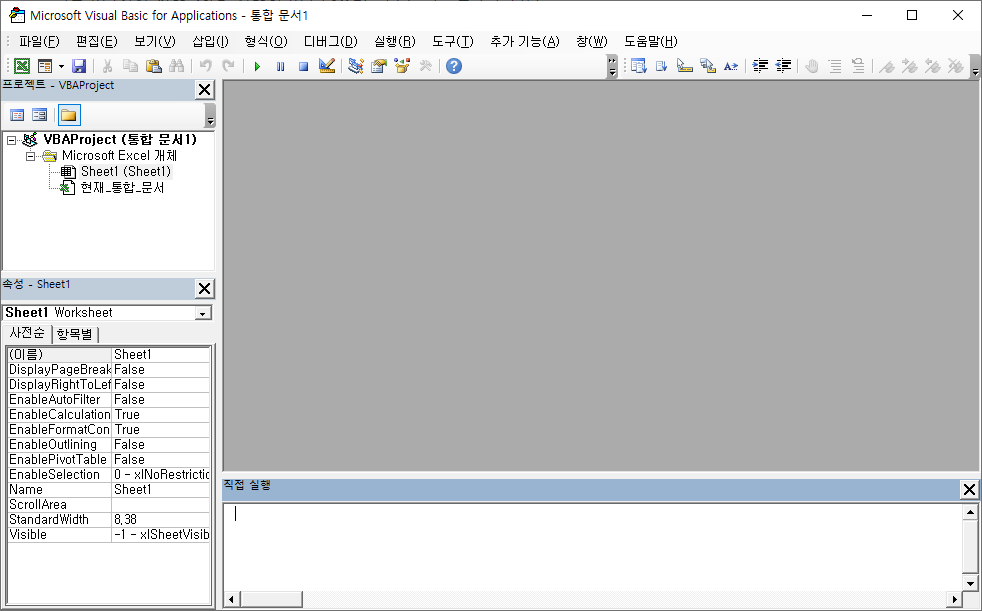Open the 디버그(D) menu
This screenshot has height=611, width=982.
pos(331,41)
